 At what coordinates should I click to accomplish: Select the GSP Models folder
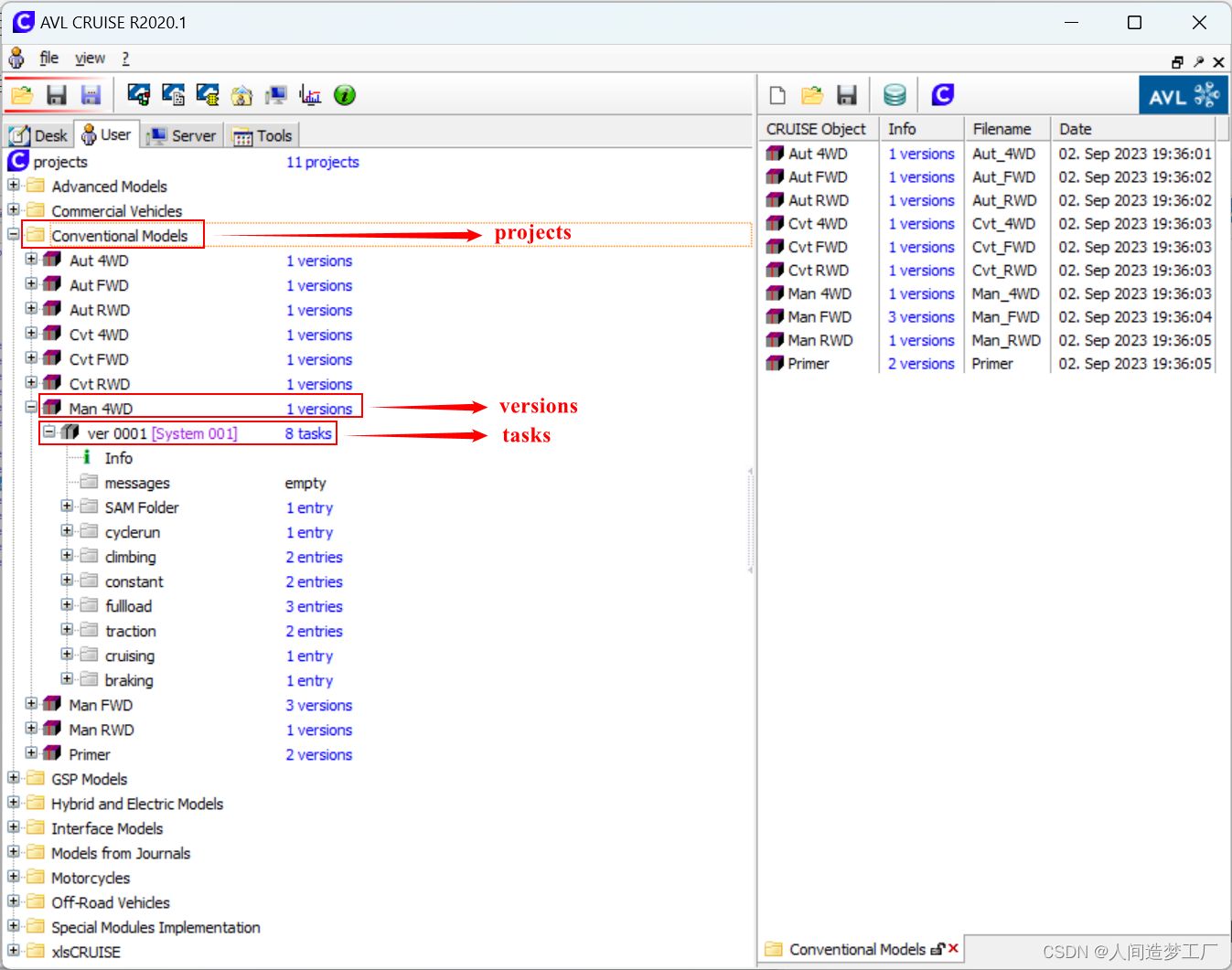pyautogui.click(x=89, y=779)
